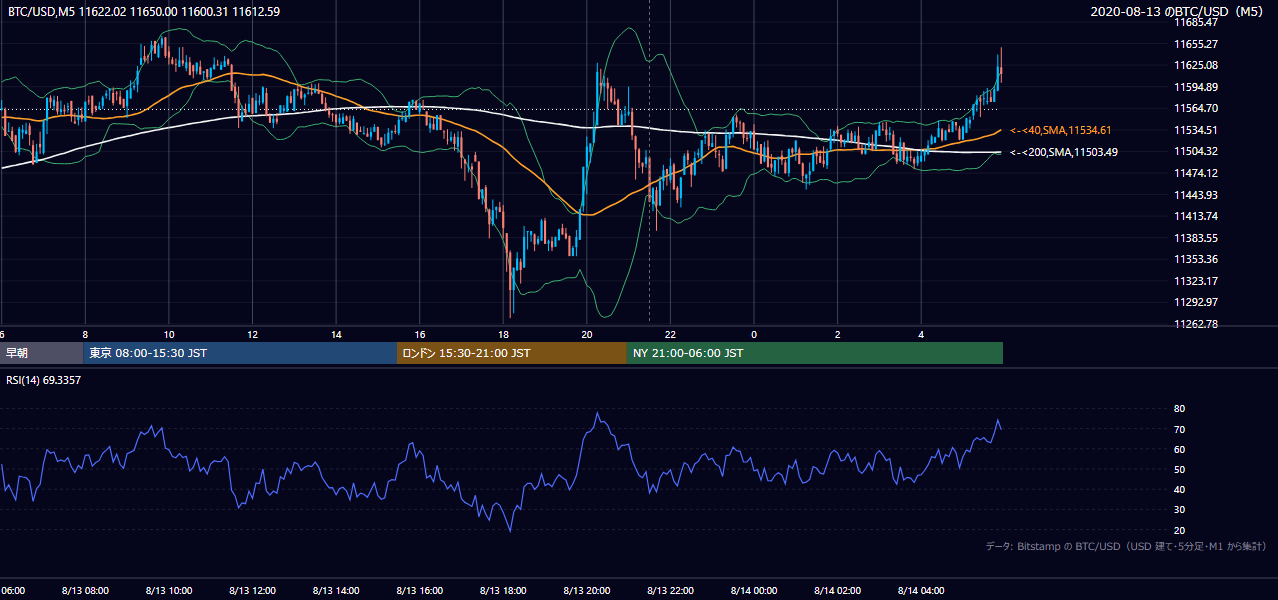Click price axis value 11323.17

pos(1196,281)
